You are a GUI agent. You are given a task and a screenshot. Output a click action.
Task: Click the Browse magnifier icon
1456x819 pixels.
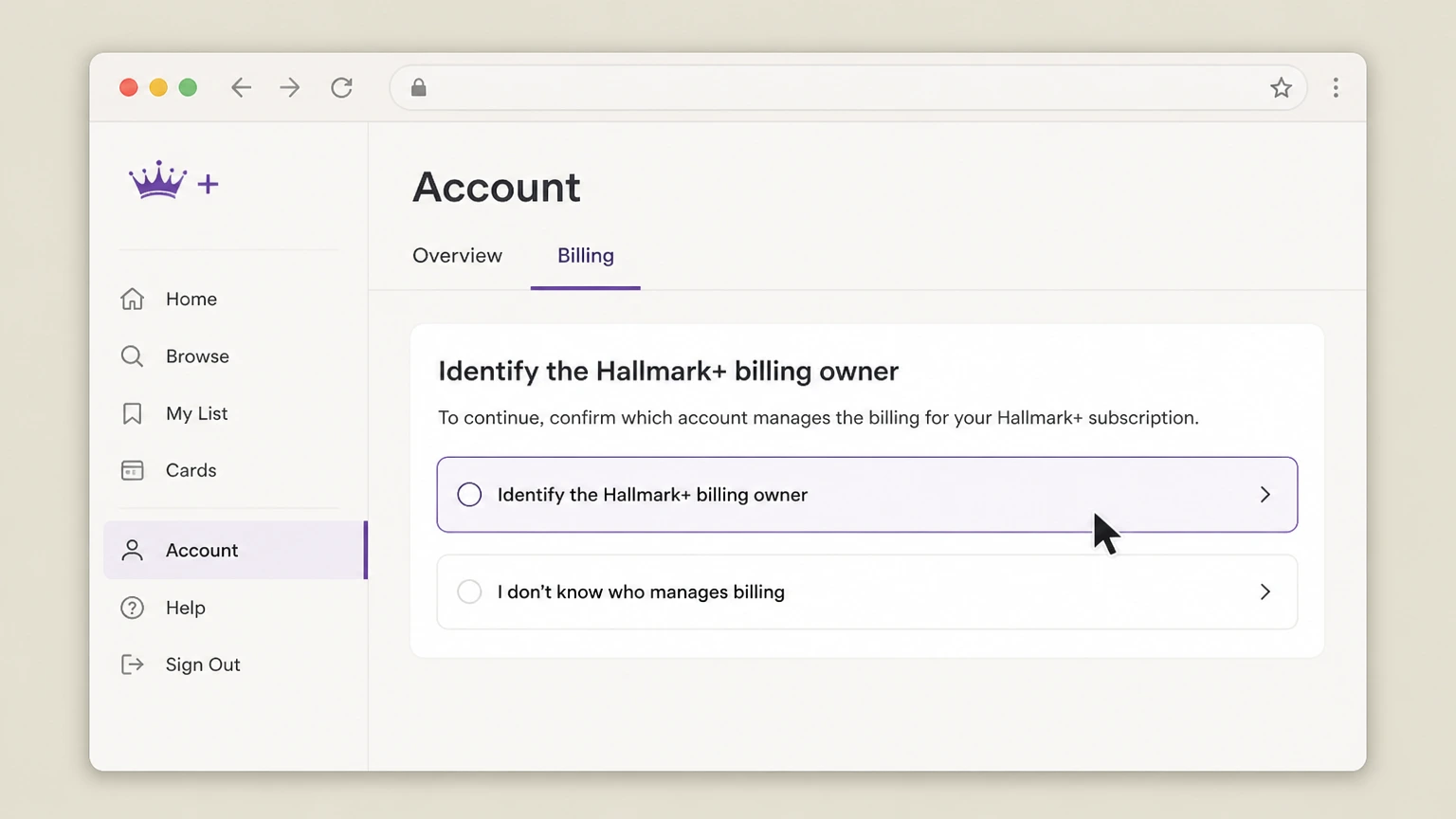click(x=132, y=356)
